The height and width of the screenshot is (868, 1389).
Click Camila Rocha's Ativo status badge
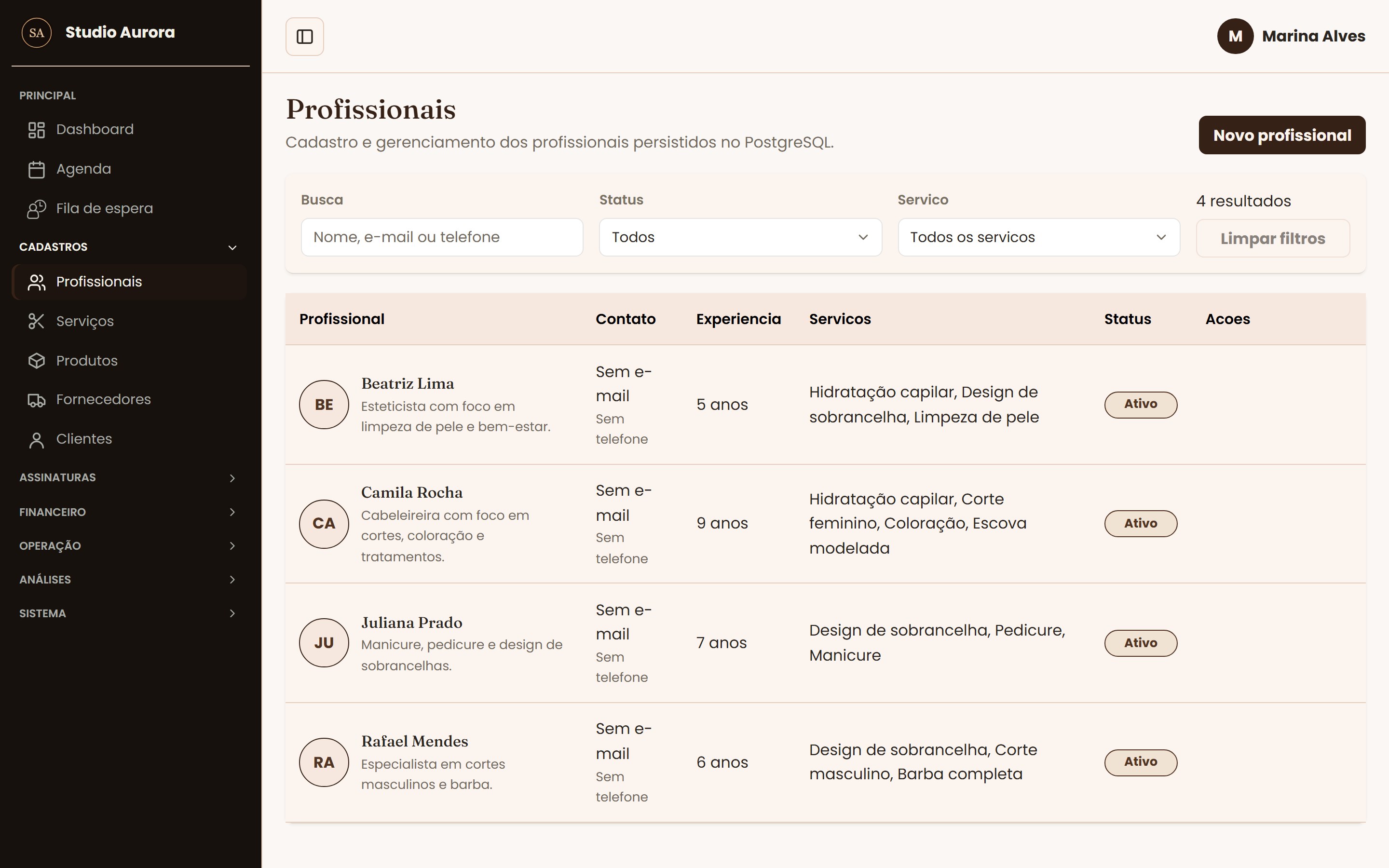(1141, 524)
